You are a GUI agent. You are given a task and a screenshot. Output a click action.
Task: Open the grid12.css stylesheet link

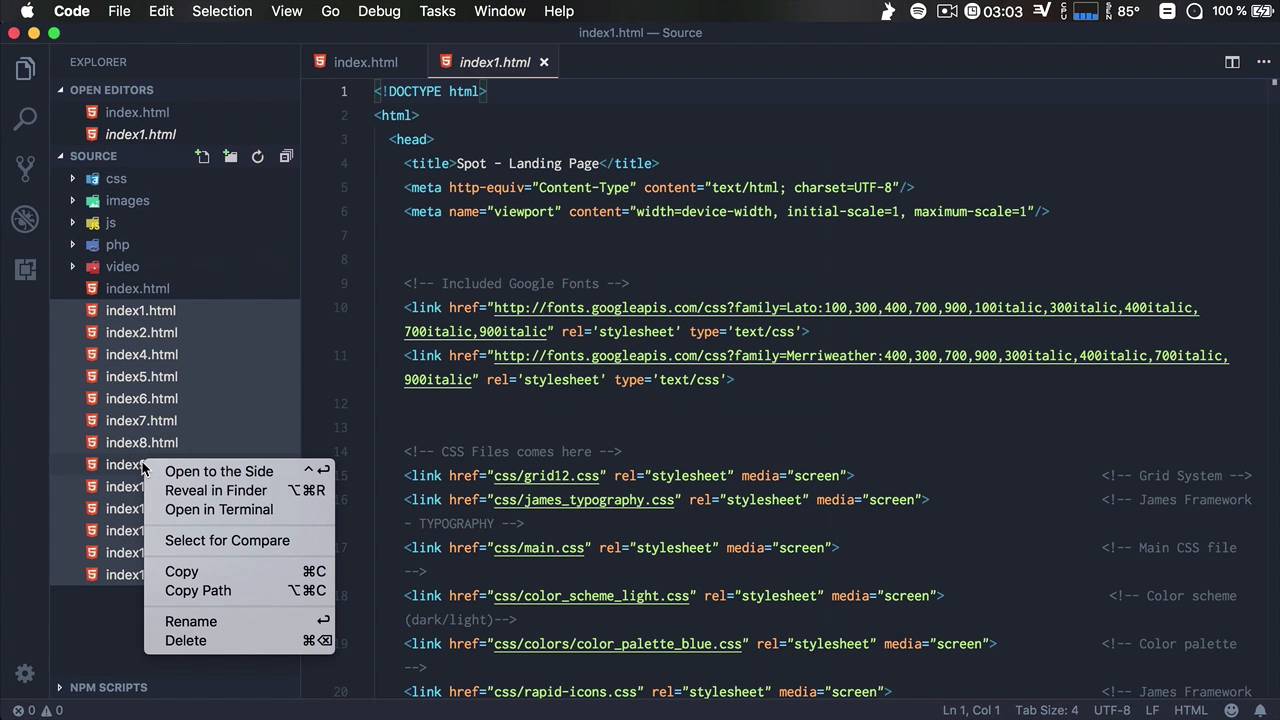coord(546,476)
